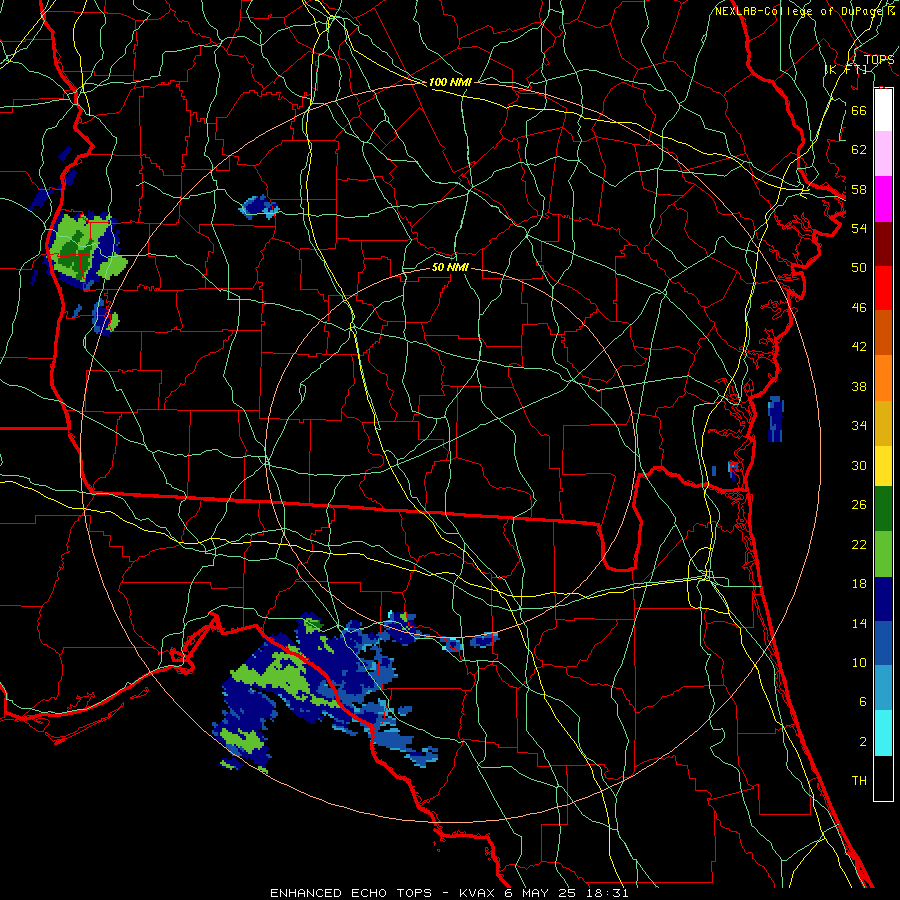Click the "100 NMI" range ring label

(450, 82)
